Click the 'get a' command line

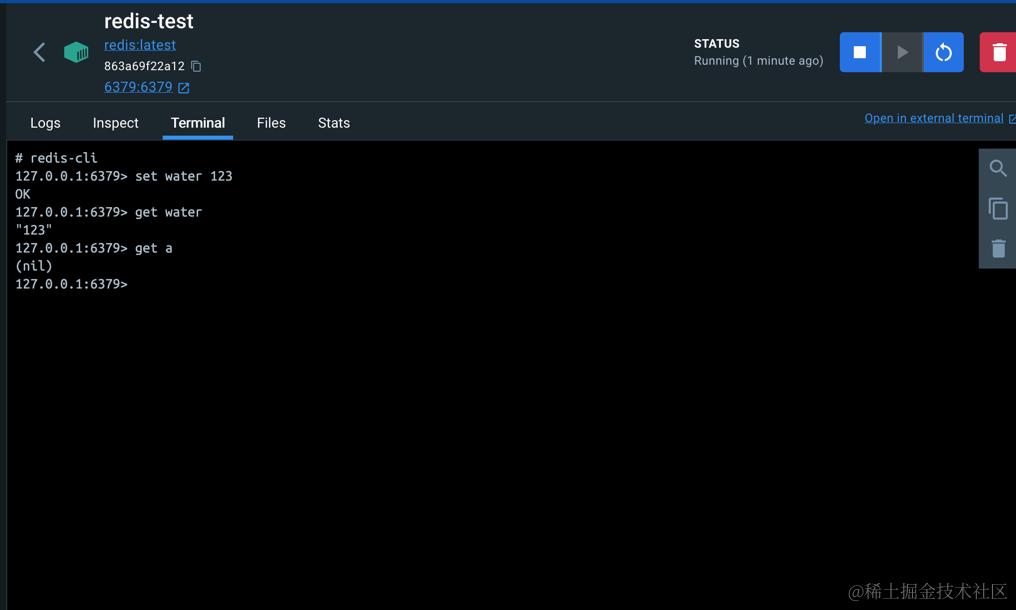pos(94,248)
